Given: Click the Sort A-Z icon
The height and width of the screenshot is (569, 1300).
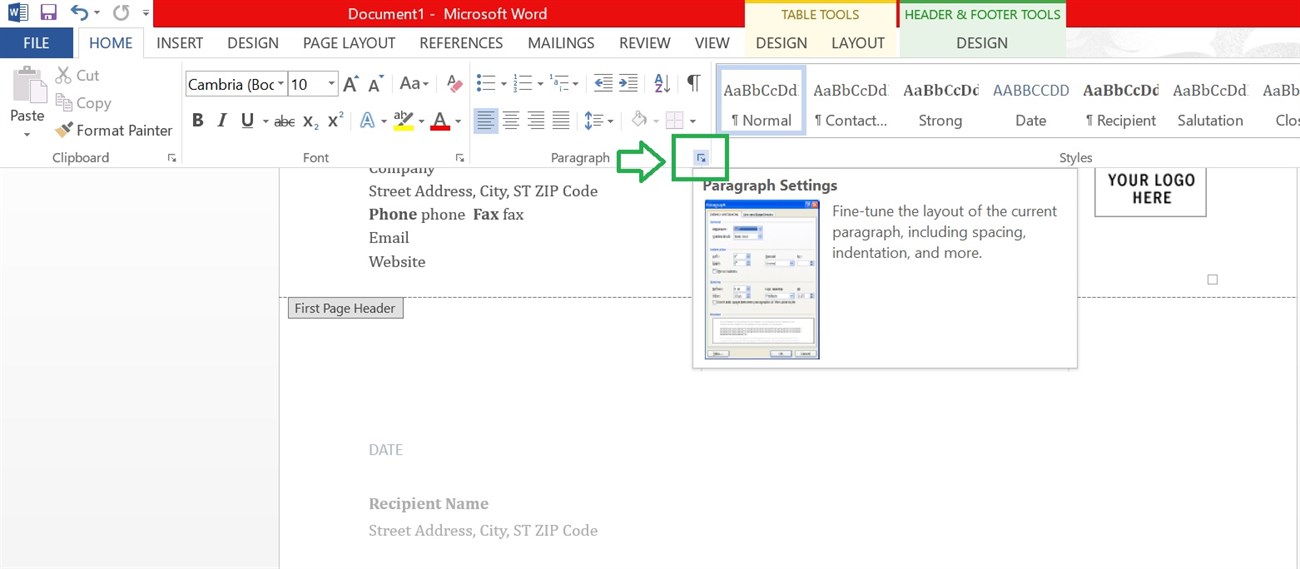Looking at the screenshot, I should [662, 84].
